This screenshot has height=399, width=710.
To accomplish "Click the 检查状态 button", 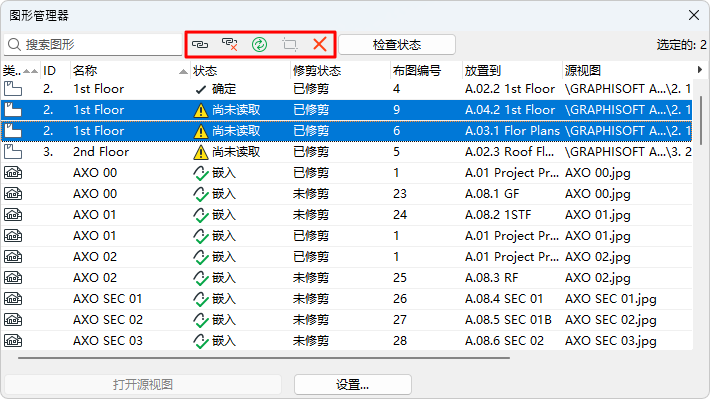I will 397,44.
